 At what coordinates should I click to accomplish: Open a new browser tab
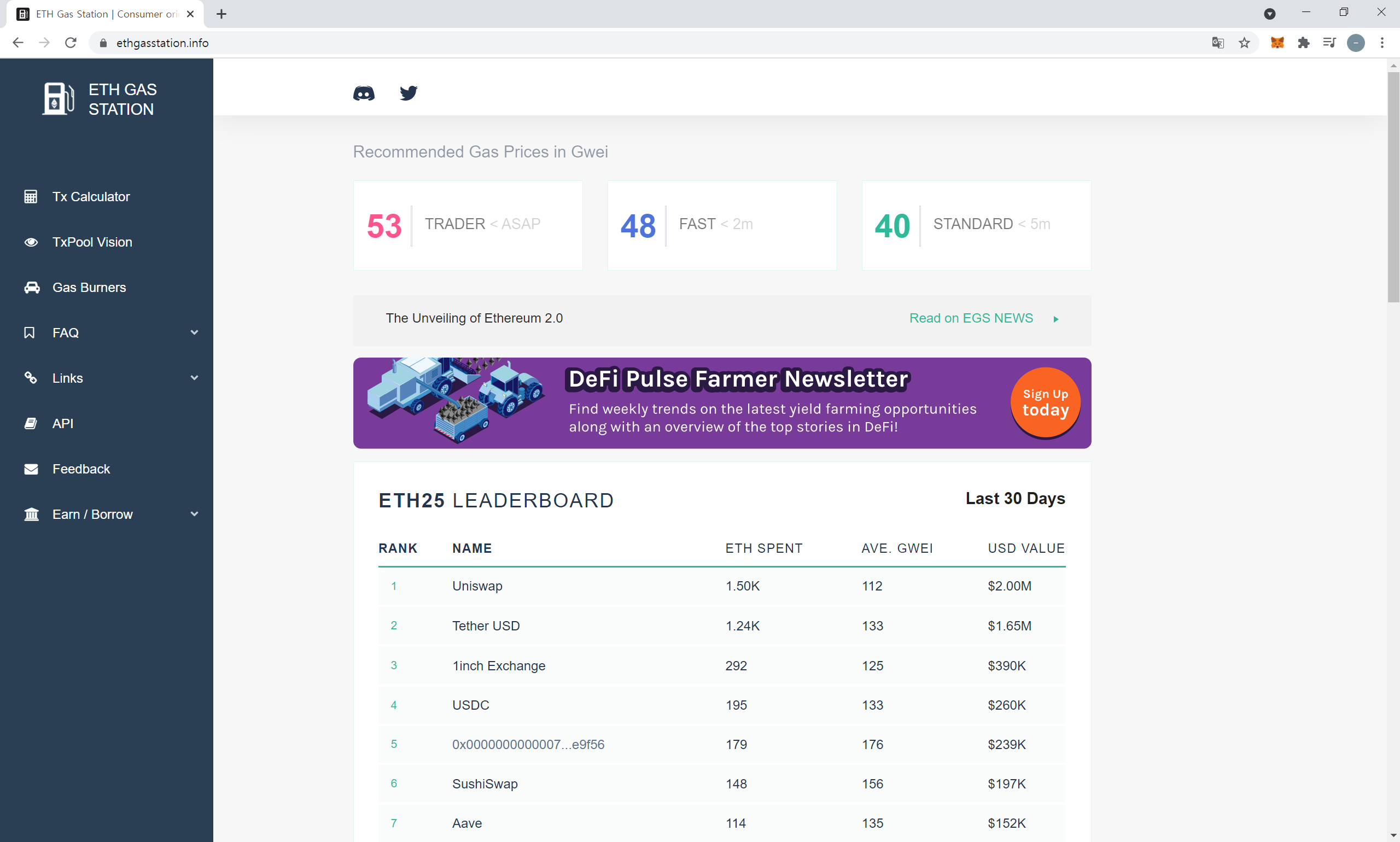221,14
